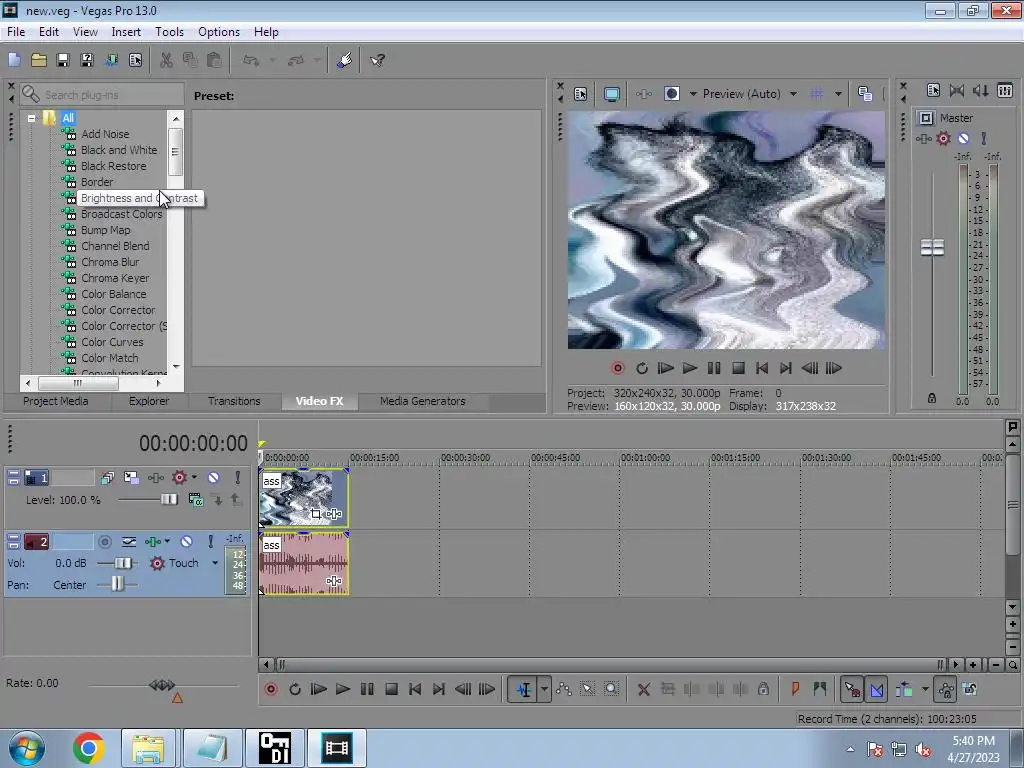Viewport: 1024px width, 768px height.
Task: Select the Zoom Edit tool magnifier
Action: 611,690
